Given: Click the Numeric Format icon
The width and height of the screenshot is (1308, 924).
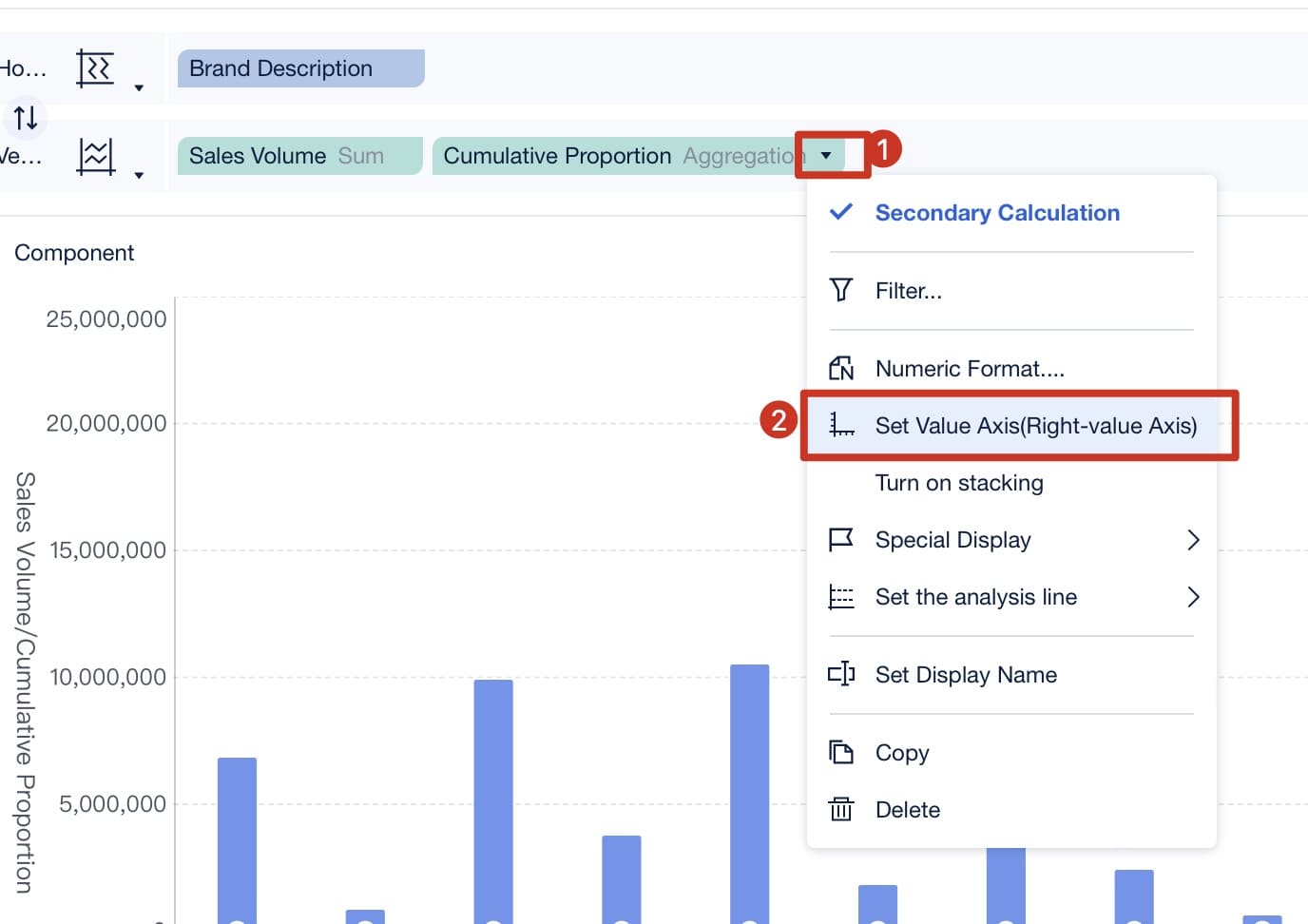Looking at the screenshot, I should 841,368.
